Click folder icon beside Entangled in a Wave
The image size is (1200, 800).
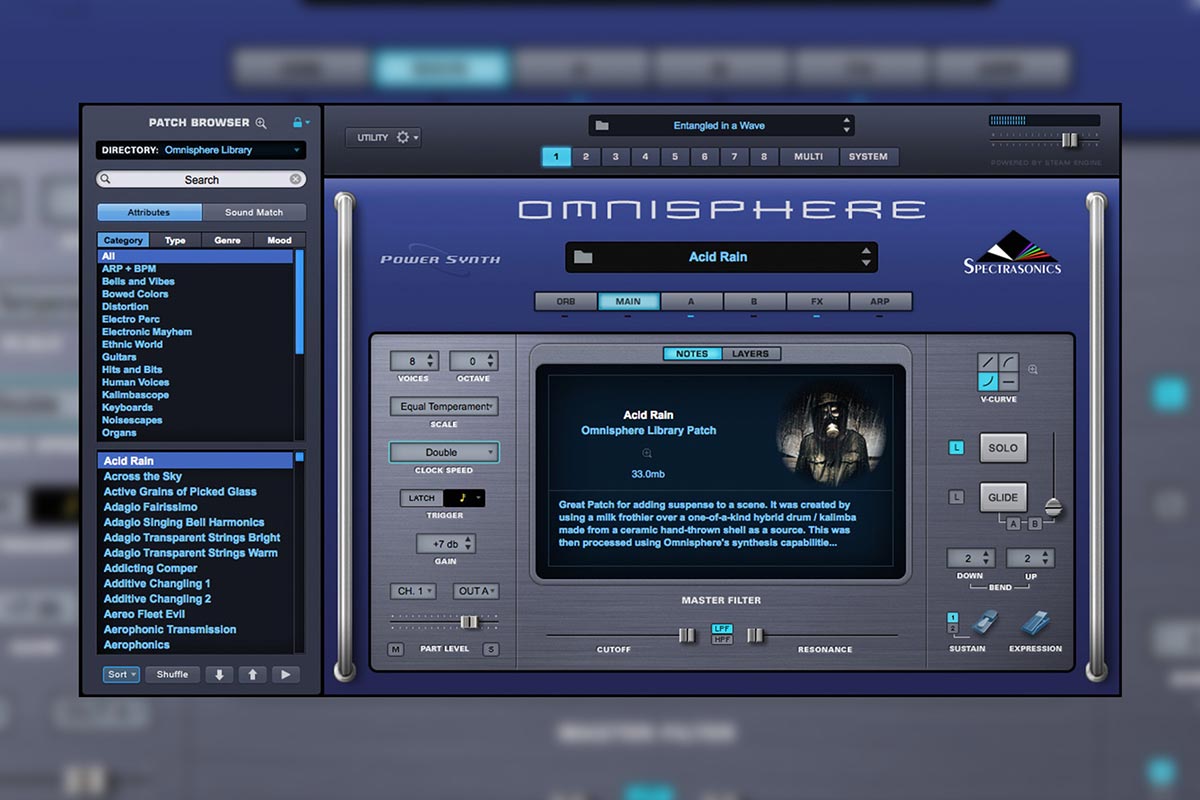click(602, 126)
